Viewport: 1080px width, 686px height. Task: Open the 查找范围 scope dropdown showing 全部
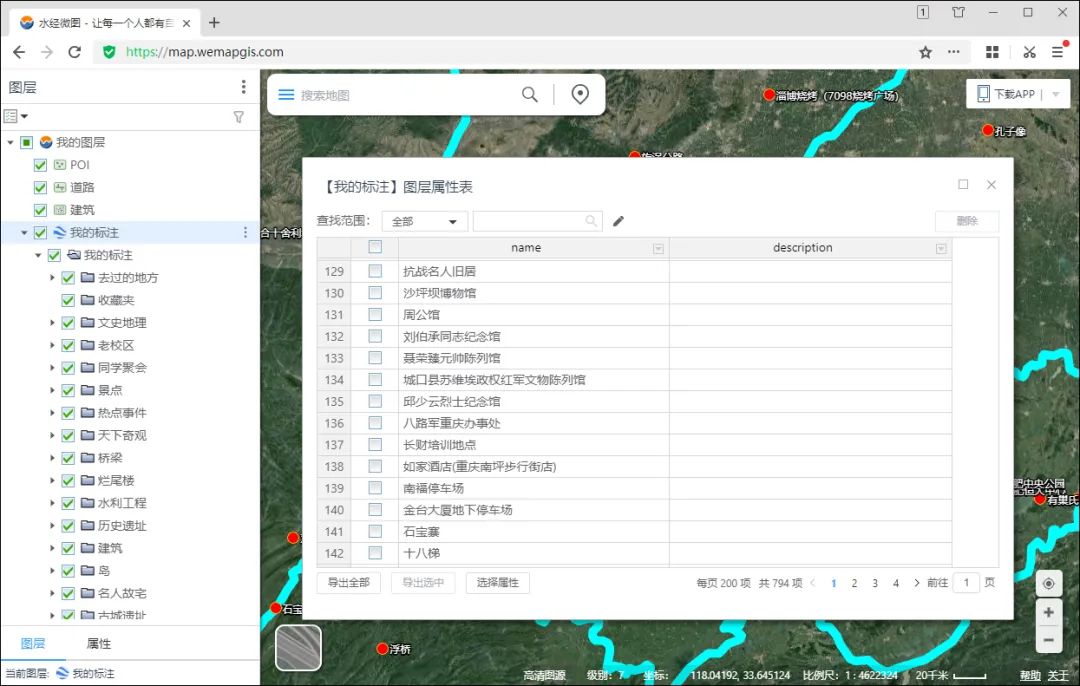(x=424, y=220)
